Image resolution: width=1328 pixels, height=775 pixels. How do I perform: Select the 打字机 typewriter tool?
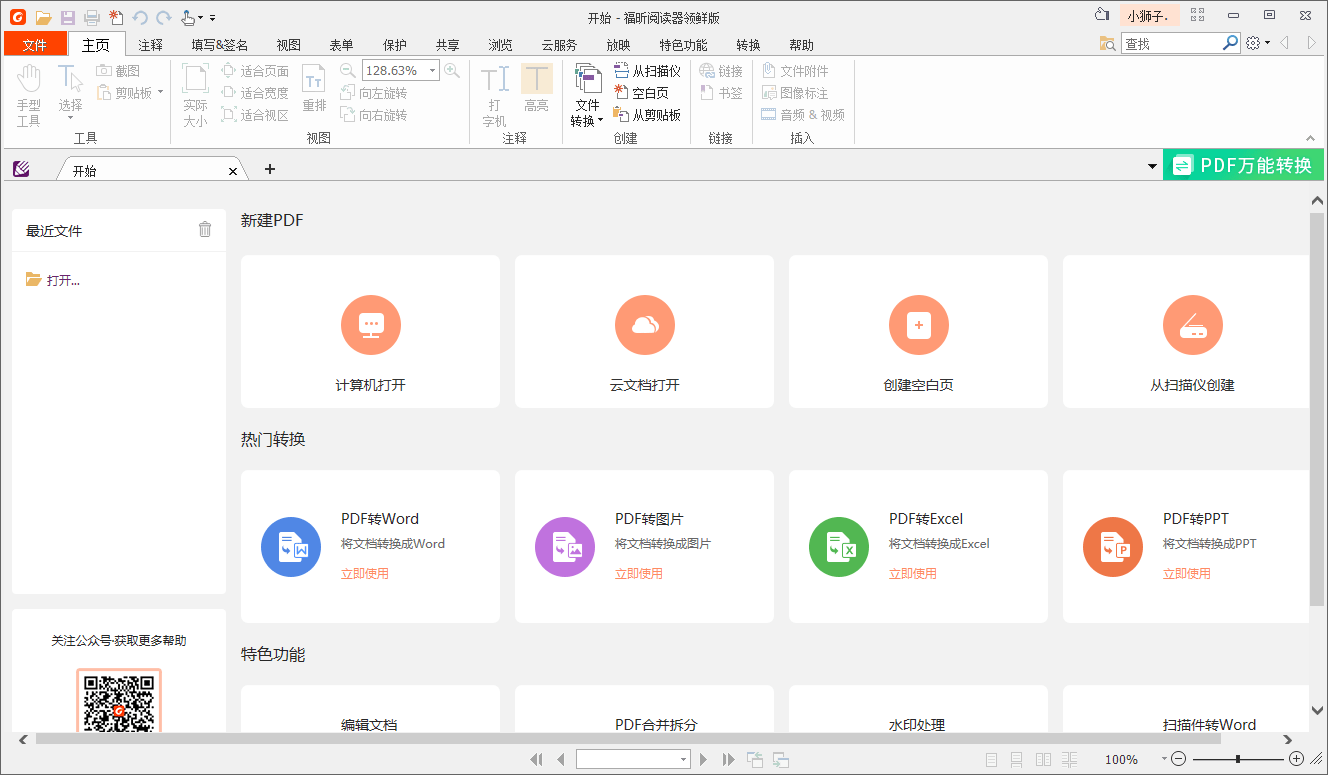pos(495,96)
